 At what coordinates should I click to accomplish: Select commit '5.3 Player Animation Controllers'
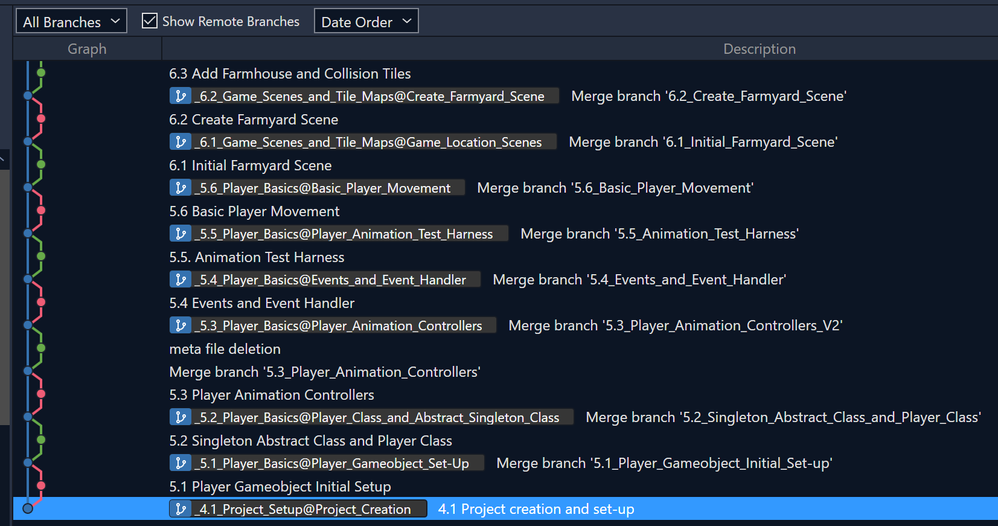[271, 394]
